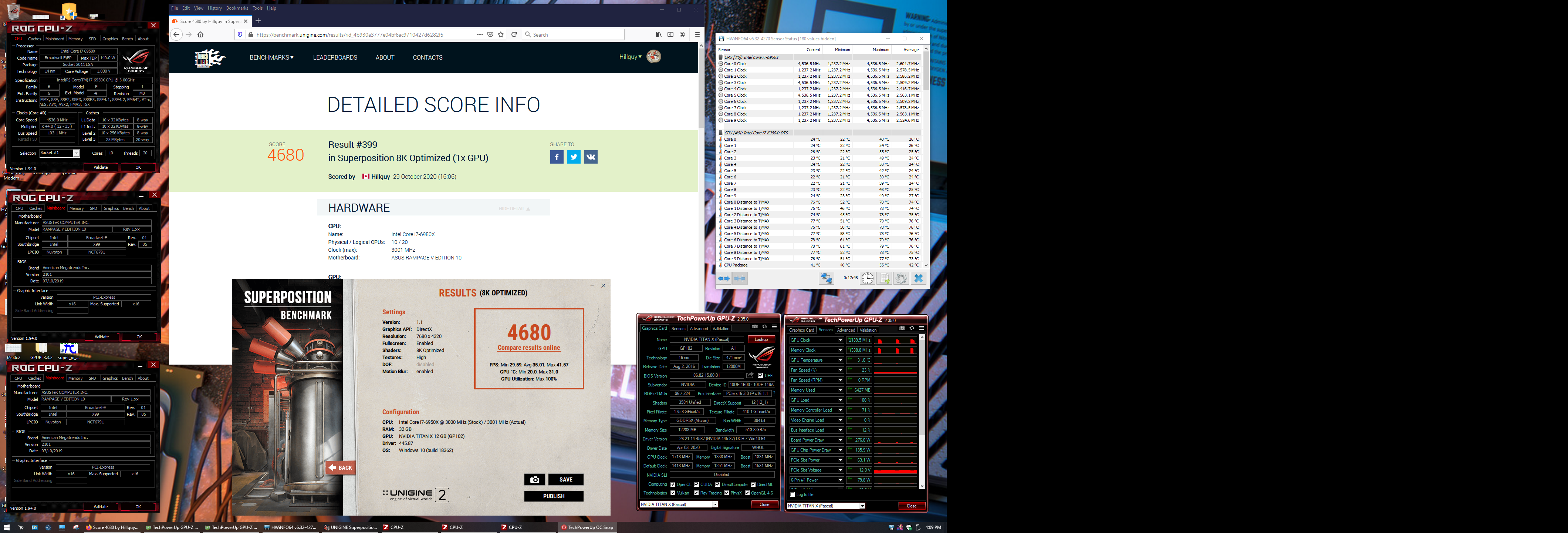This screenshot has width=1568, height=533.
Task: Open Firefox library icon
Action: [x=659, y=35]
